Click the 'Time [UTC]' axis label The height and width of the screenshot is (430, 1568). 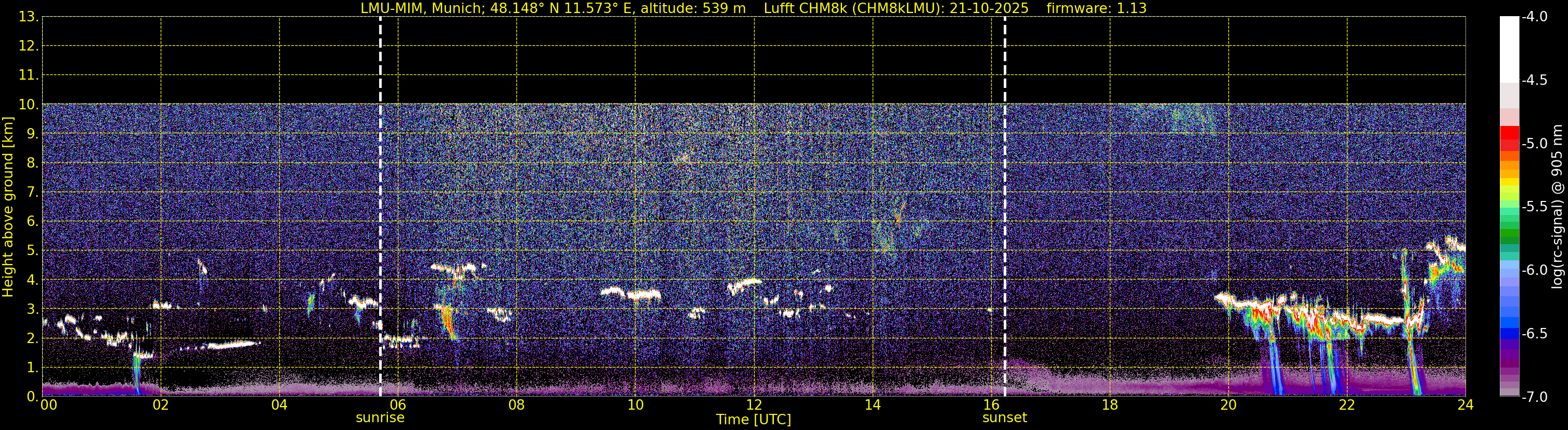pyautogui.click(x=754, y=420)
